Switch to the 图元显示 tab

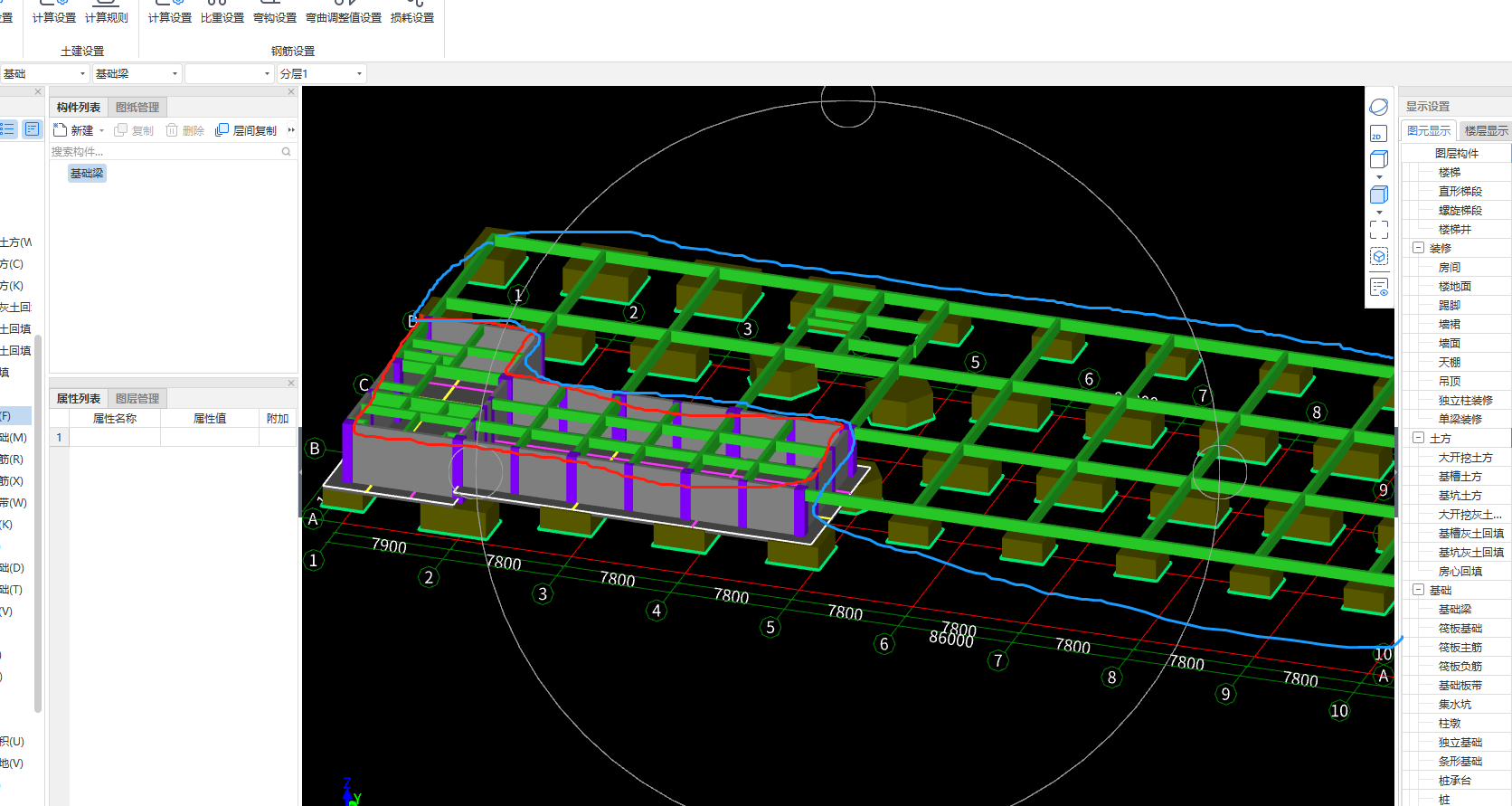pyautogui.click(x=1429, y=130)
